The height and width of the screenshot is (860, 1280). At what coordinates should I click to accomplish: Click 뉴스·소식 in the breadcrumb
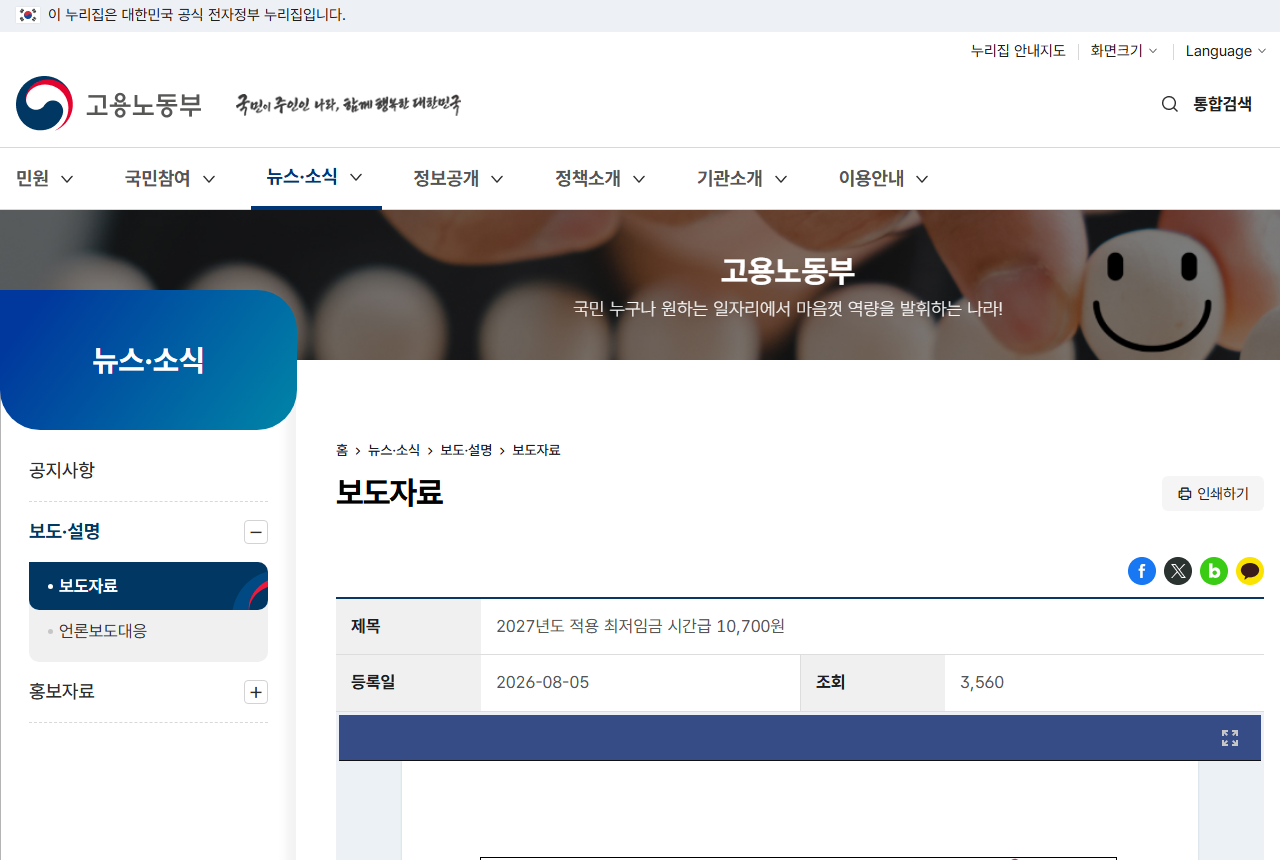(394, 450)
